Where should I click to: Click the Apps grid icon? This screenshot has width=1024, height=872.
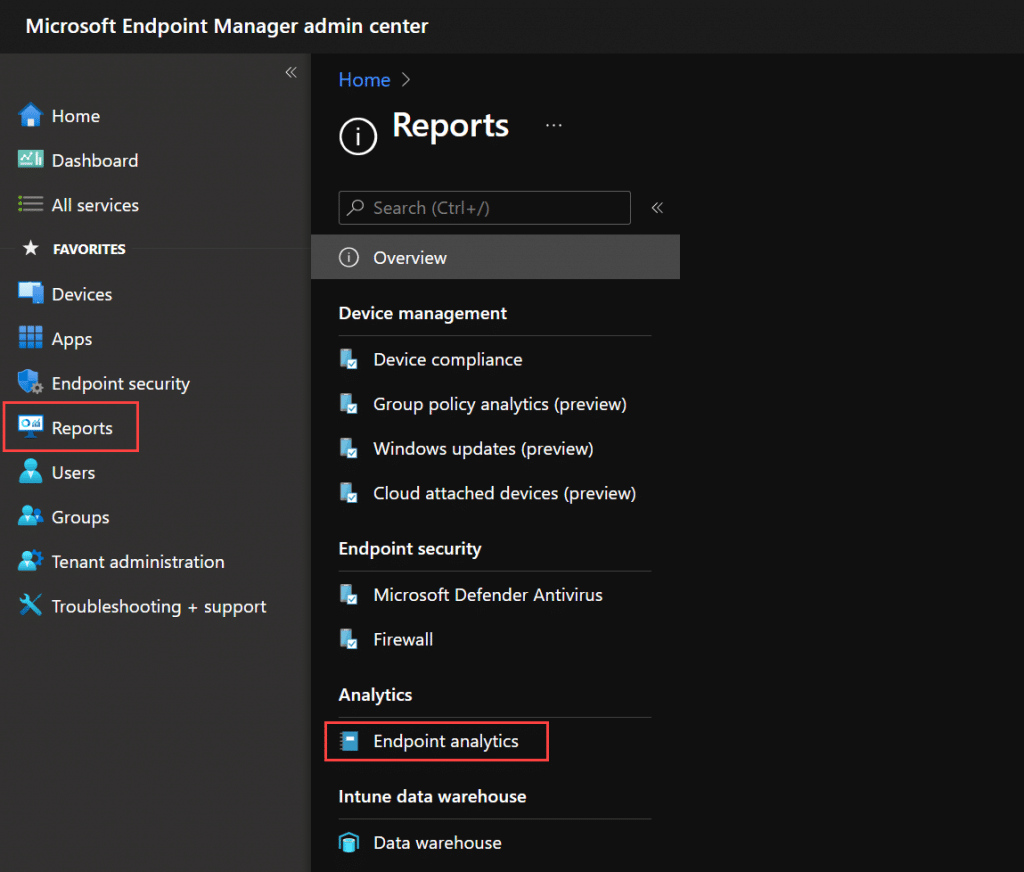click(x=30, y=338)
